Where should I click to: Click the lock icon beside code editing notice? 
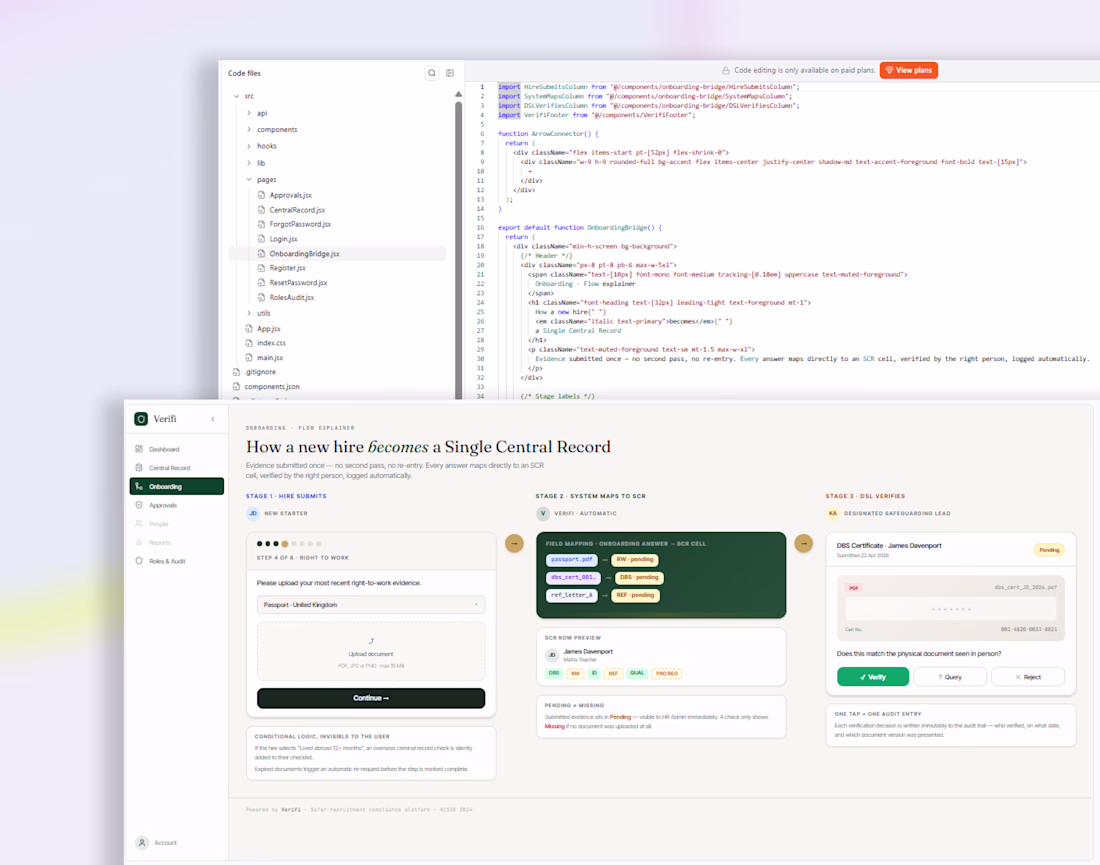click(726, 70)
